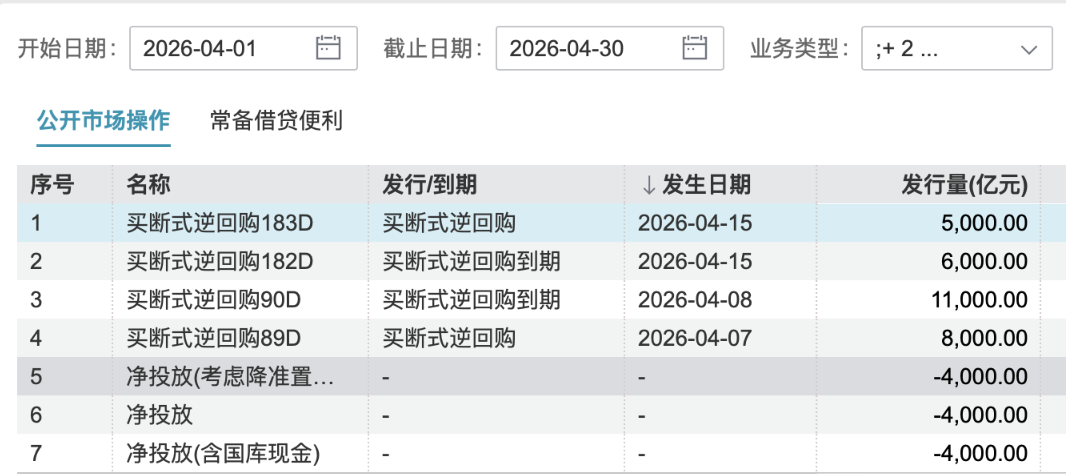The image size is (1066, 476).
Task: Select the 净投放(考虑降准置… row
Action: (x=229, y=377)
